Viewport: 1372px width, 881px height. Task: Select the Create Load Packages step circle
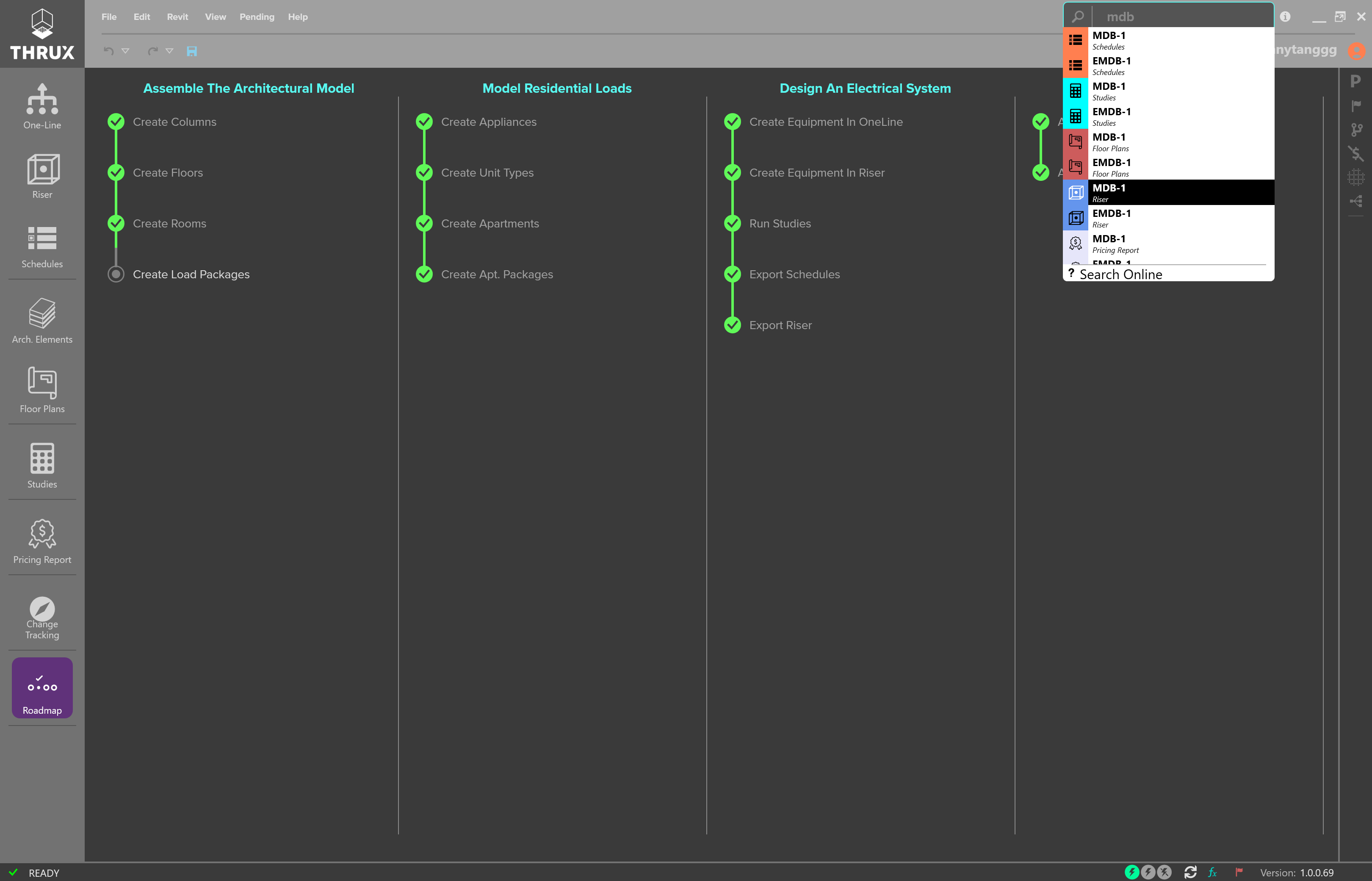pyautogui.click(x=116, y=274)
